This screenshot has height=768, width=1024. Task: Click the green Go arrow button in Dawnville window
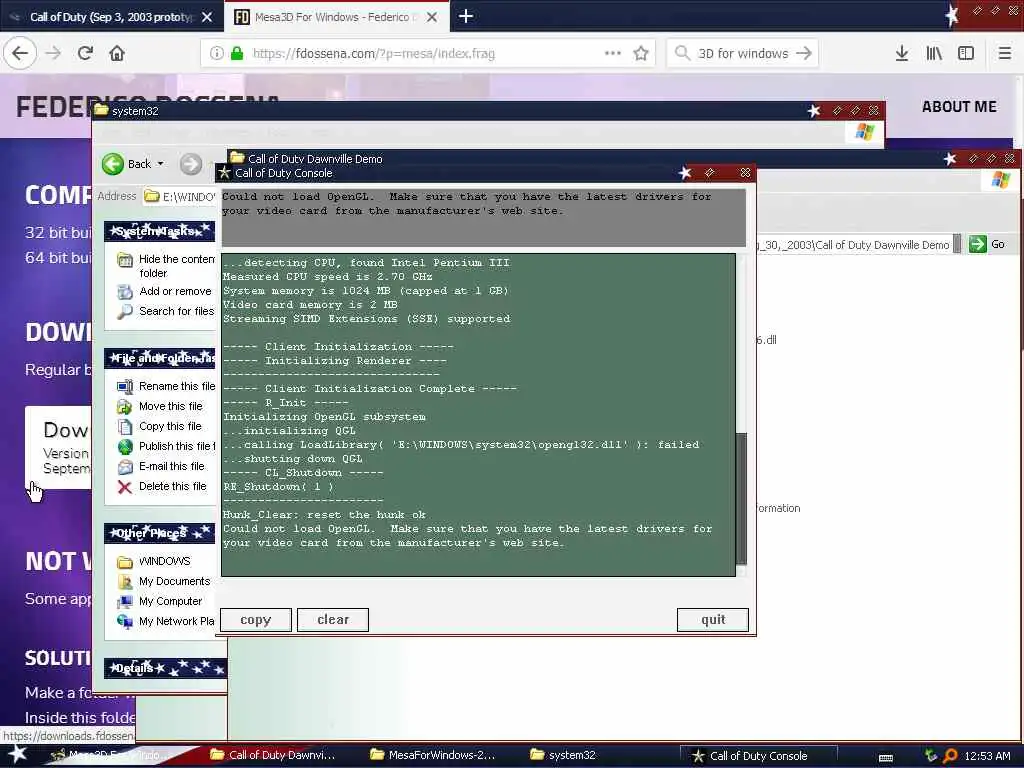[x=977, y=244]
